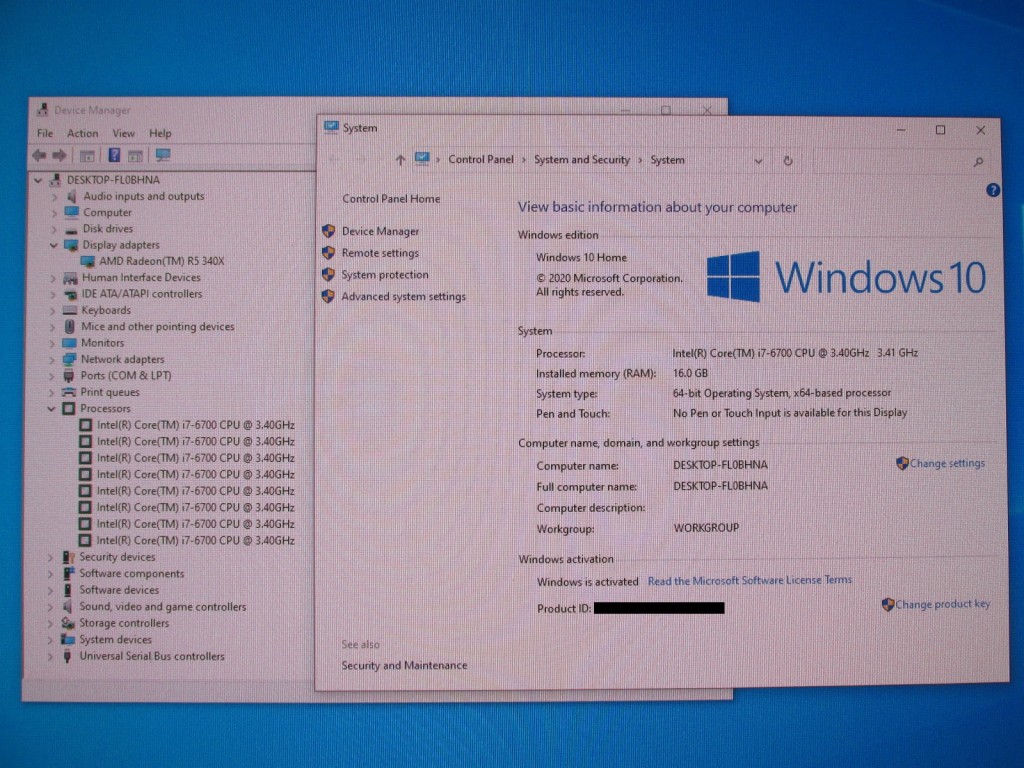Image resolution: width=1024 pixels, height=768 pixels.
Task: Click the 64-bit Operating System text
Action: (782, 393)
